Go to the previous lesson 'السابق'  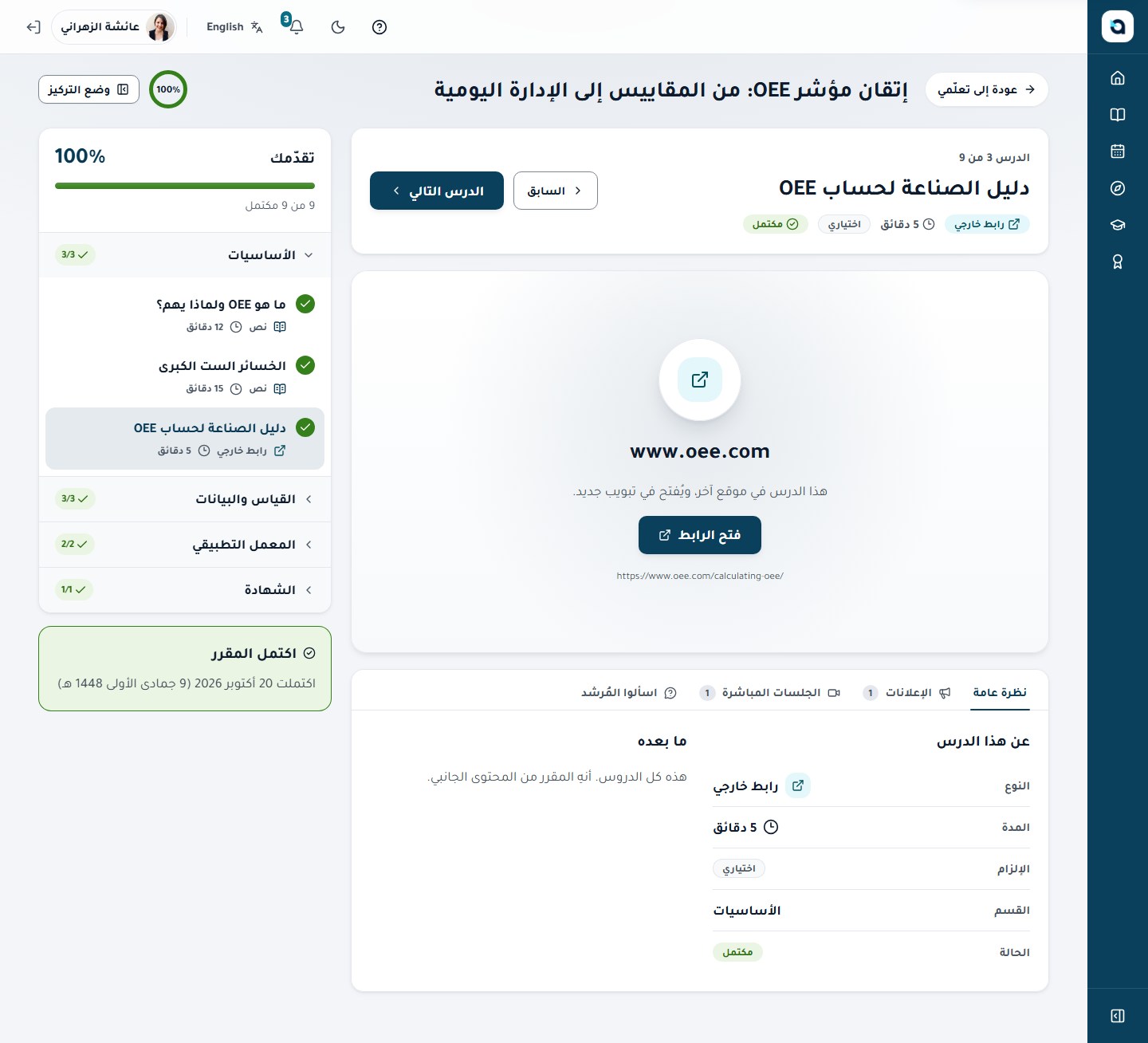click(556, 191)
